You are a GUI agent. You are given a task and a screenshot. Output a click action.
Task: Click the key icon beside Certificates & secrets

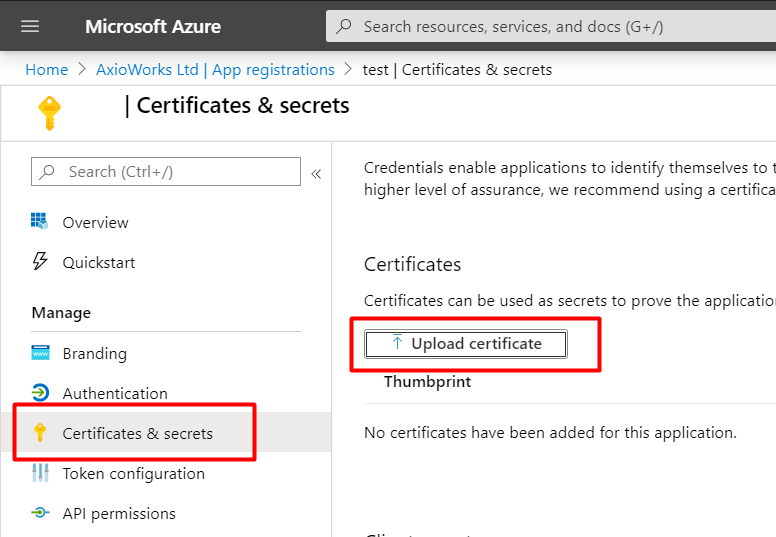tap(40, 433)
